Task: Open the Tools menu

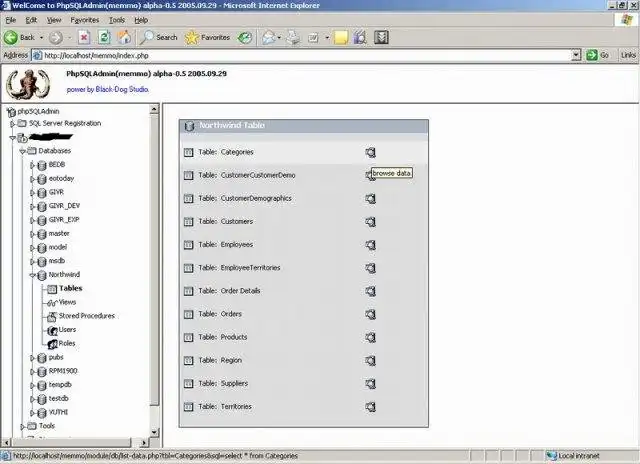Action: pyautogui.click(x=117, y=20)
